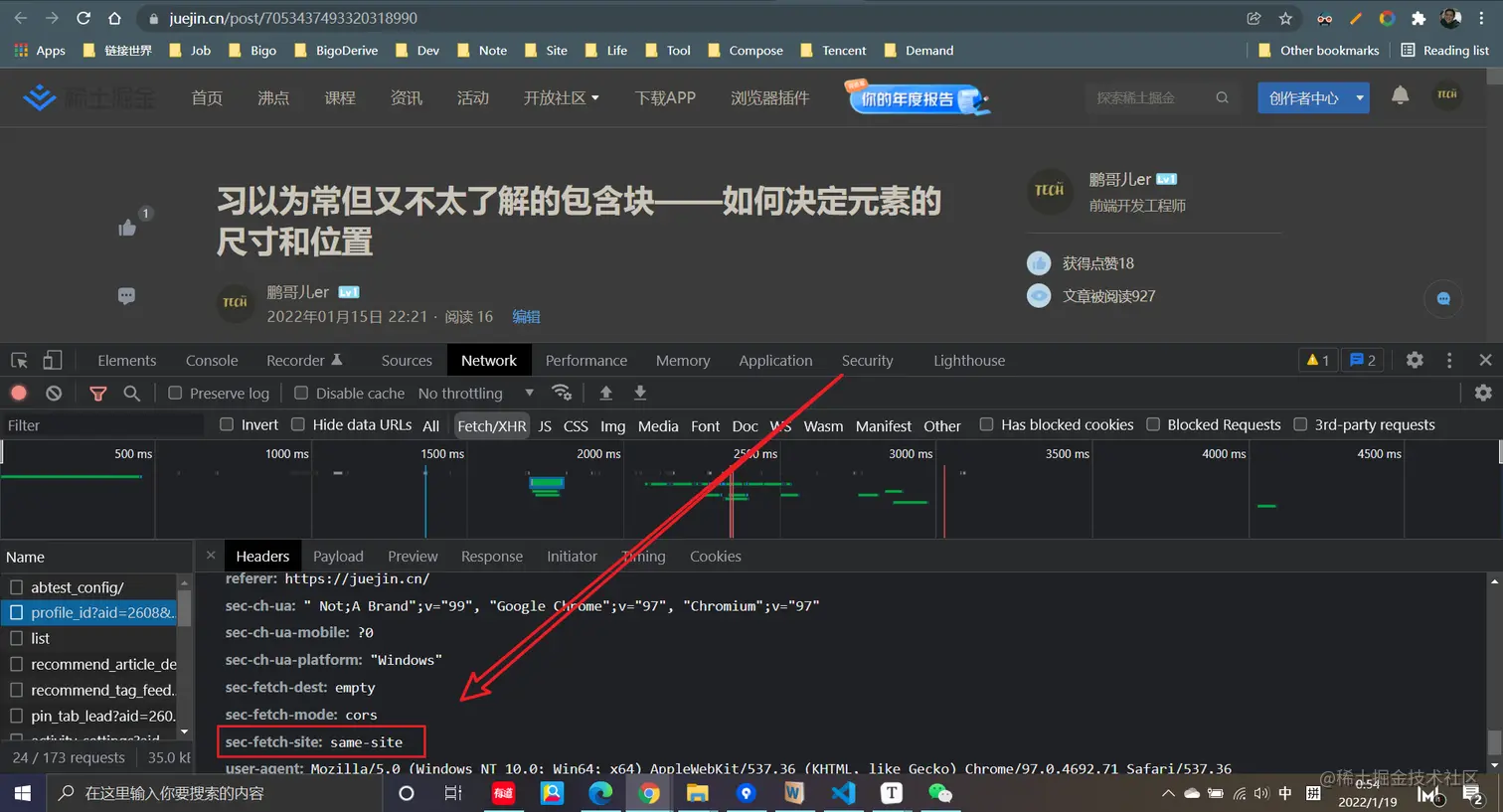Clear the network log
The width and height of the screenshot is (1503, 812).
54,393
